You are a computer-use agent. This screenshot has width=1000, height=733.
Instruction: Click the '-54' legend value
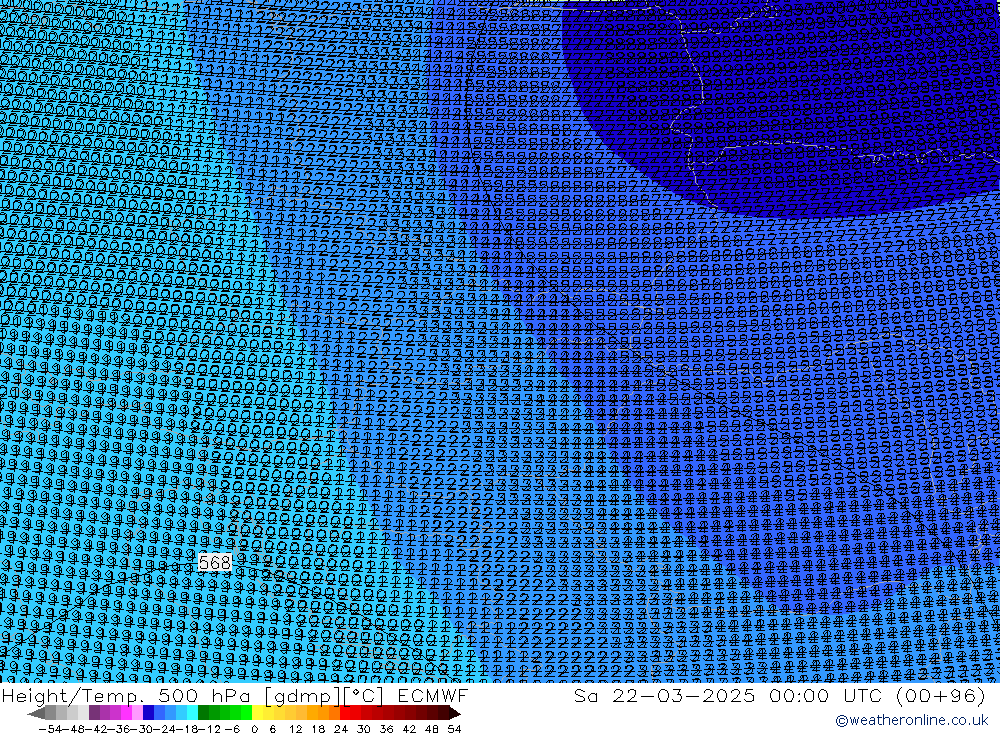50,728
